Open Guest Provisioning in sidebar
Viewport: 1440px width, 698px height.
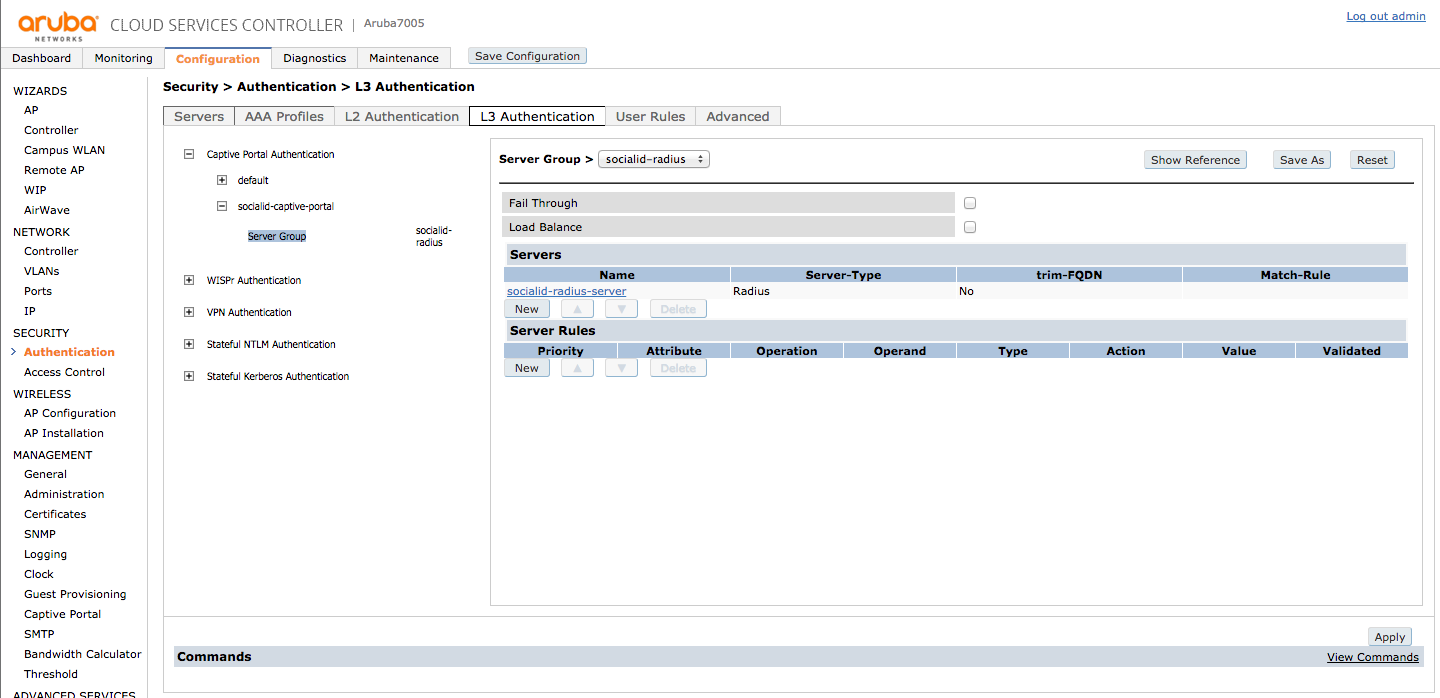tap(75, 594)
